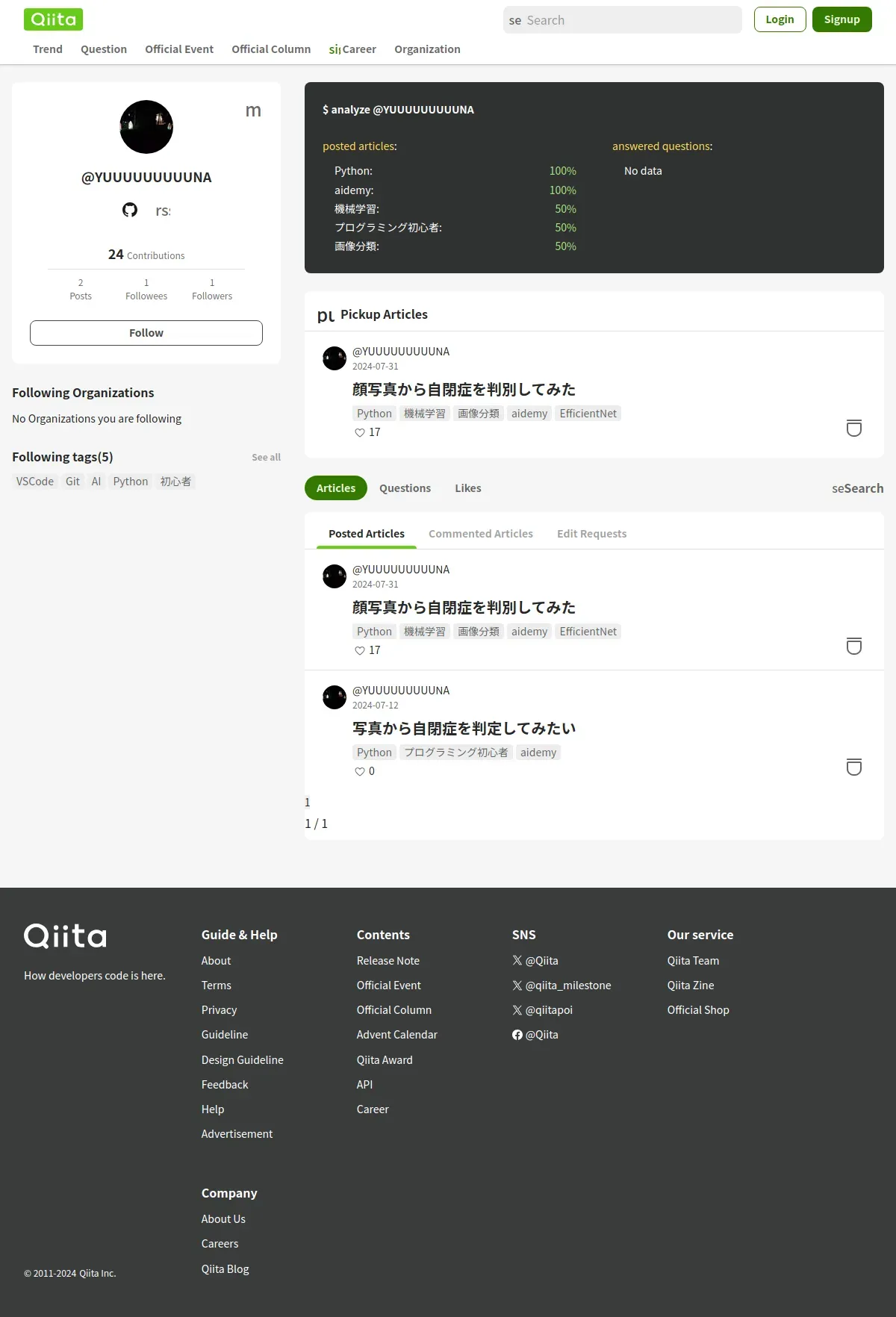Click the search icon next to the Likes tab

coord(838,488)
